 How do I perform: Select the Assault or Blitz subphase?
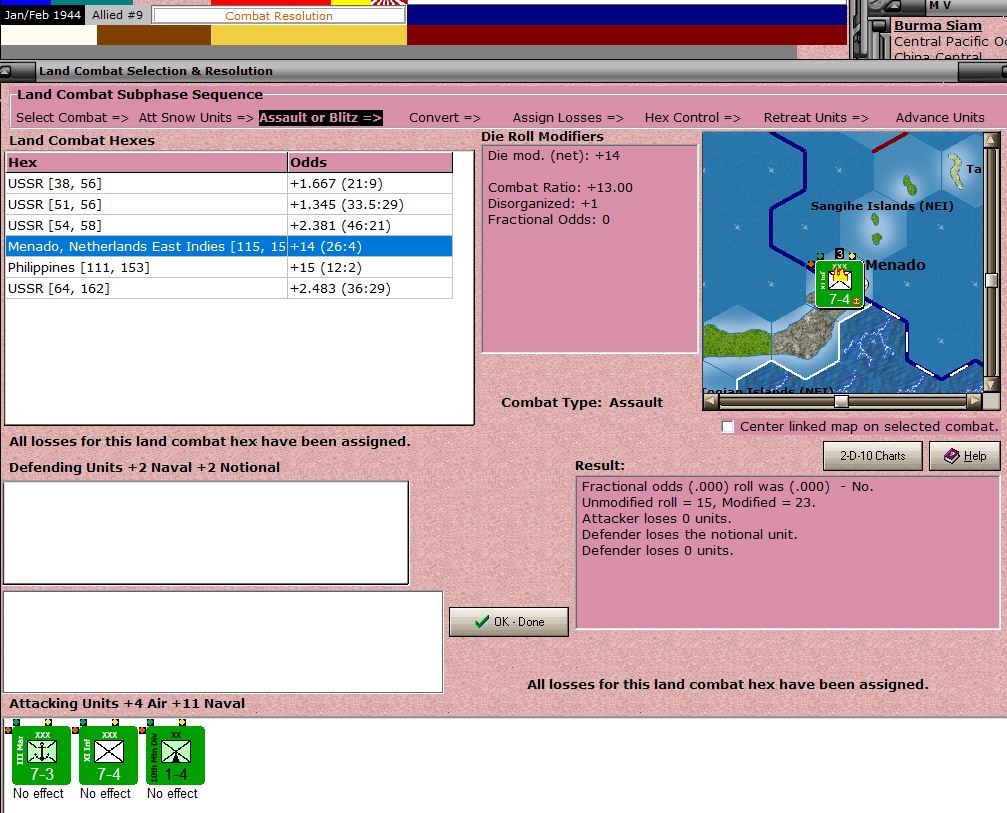pyautogui.click(x=320, y=118)
